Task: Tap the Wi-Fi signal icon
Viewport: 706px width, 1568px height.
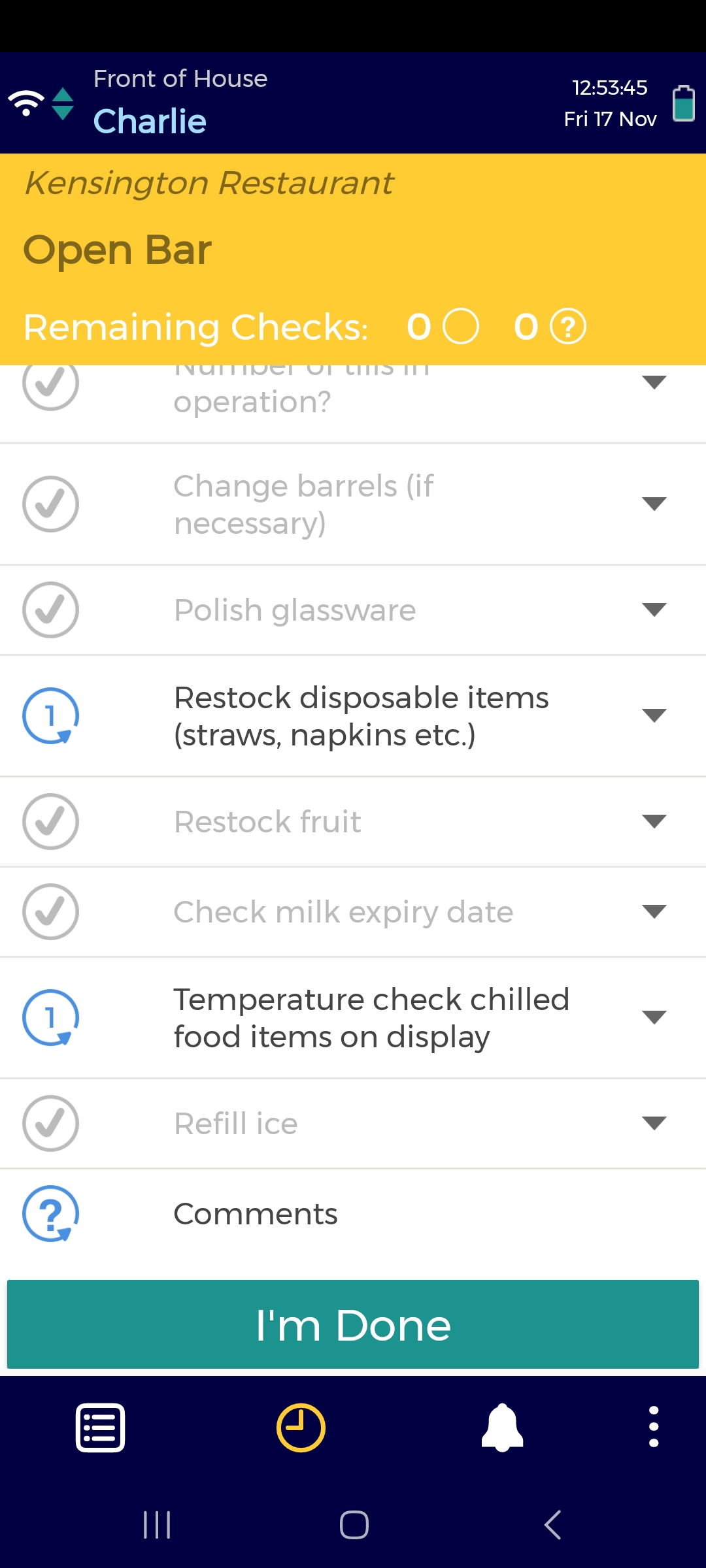Action: [26, 103]
